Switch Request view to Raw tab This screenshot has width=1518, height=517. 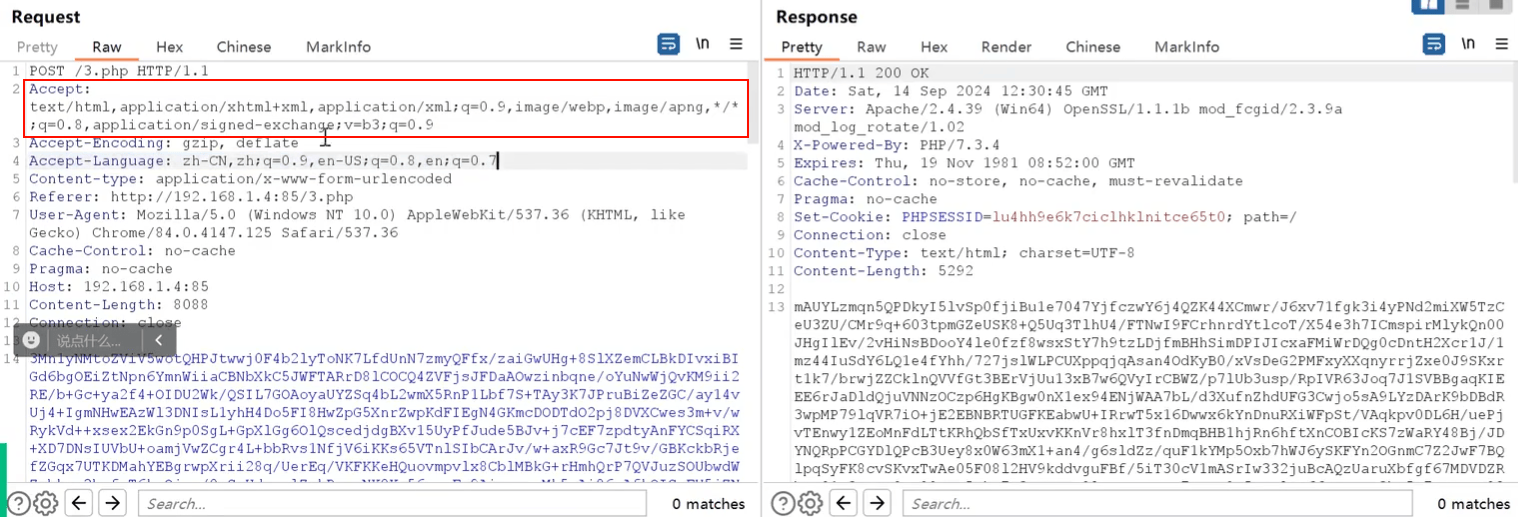tap(107, 47)
